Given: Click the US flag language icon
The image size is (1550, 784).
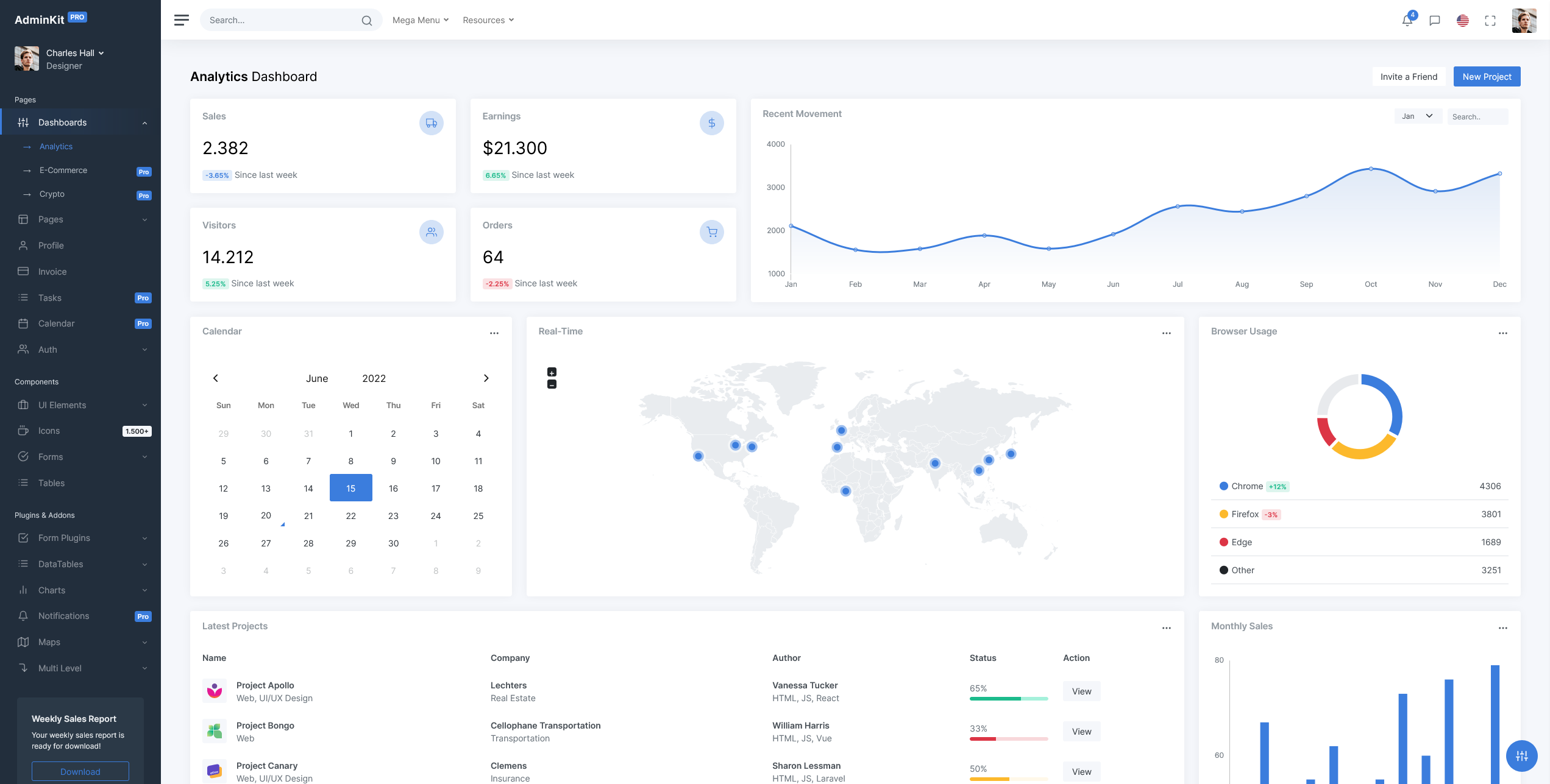Looking at the screenshot, I should 1462,20.
